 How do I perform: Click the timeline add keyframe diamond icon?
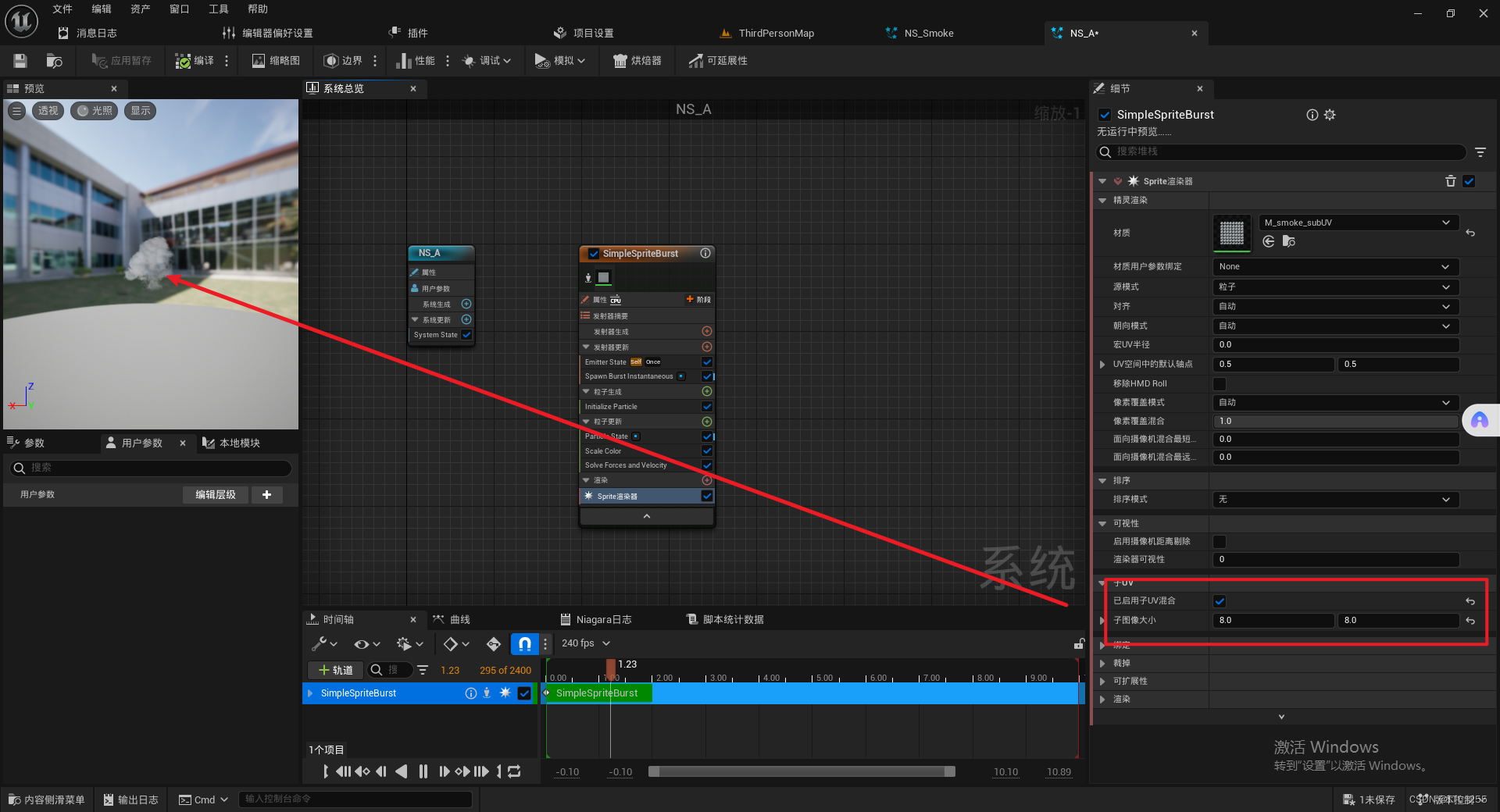pos(494,644)
